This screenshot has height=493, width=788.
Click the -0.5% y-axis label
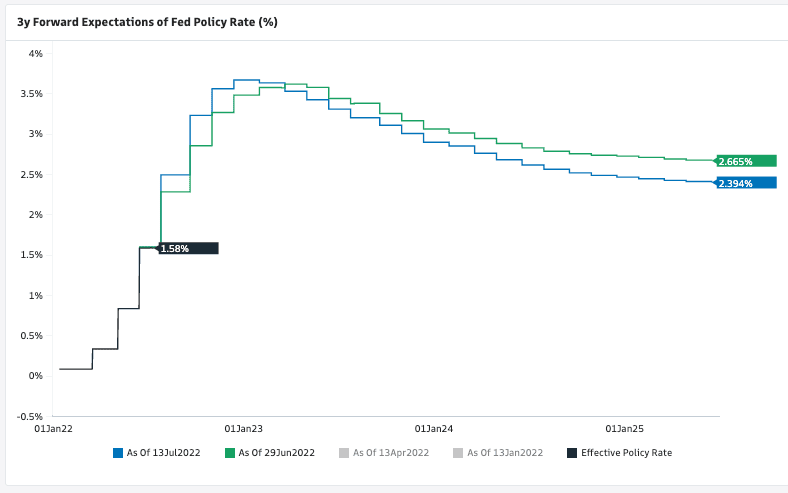[x=30, y=416]
